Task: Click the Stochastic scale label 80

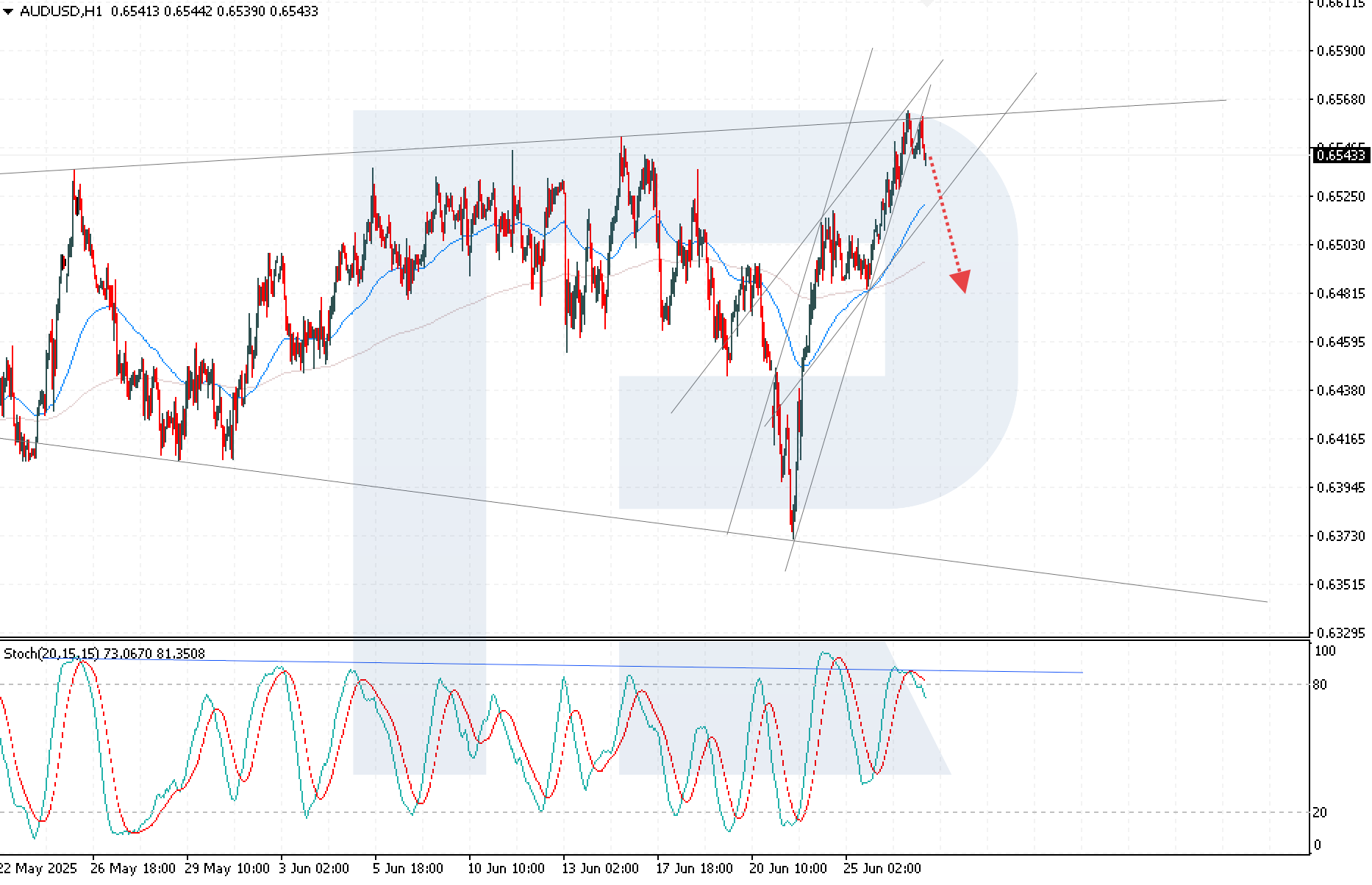Action: click(x=1321, y=685)
